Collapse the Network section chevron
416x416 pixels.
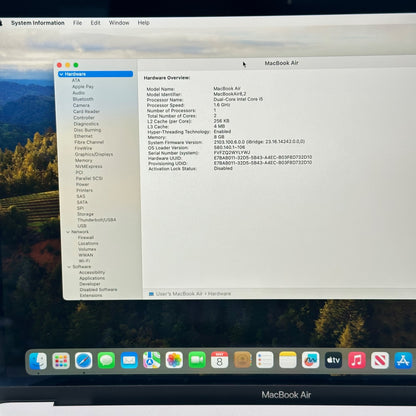[68, 232]
